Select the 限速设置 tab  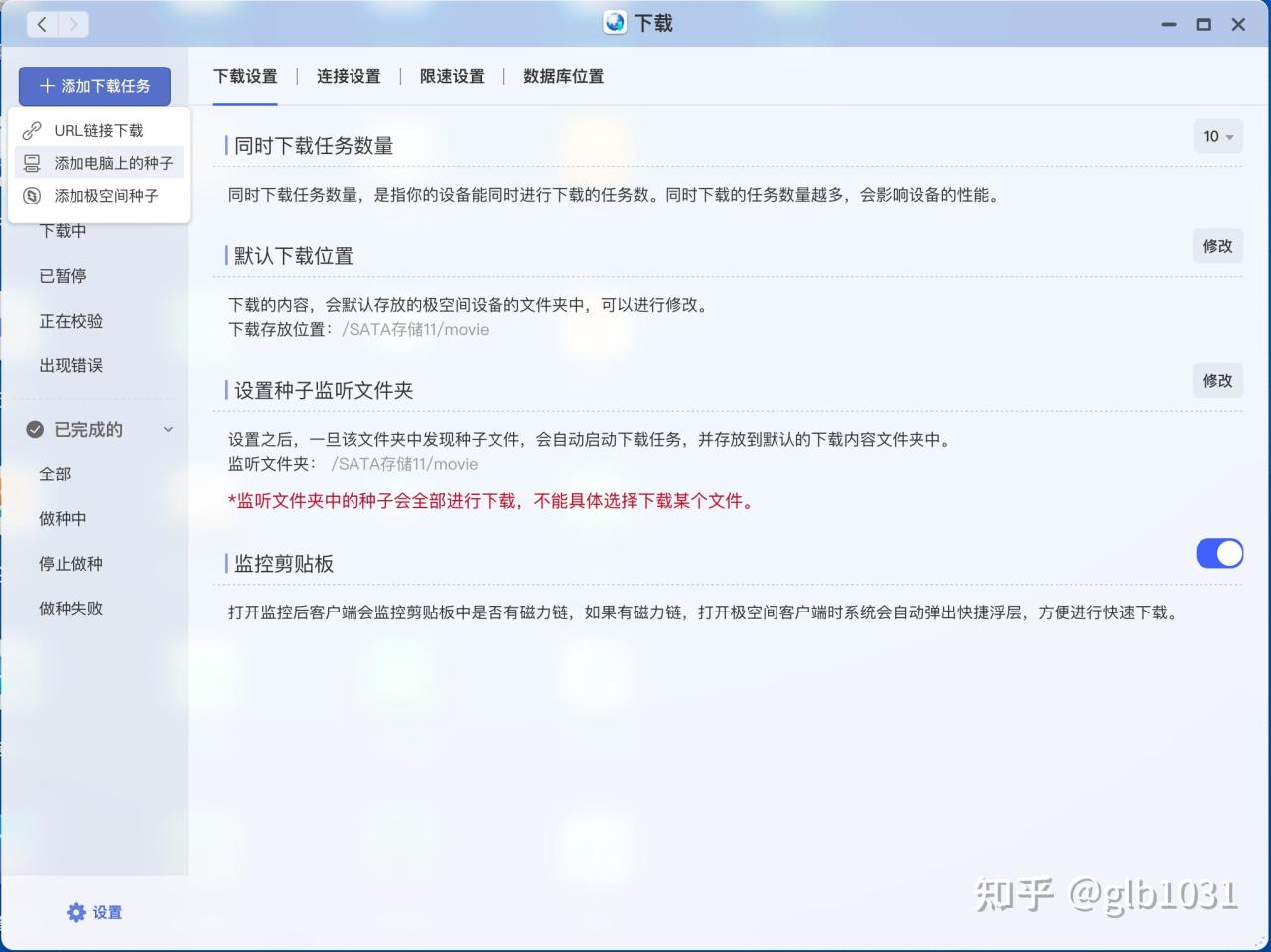(x=452, y=76)
